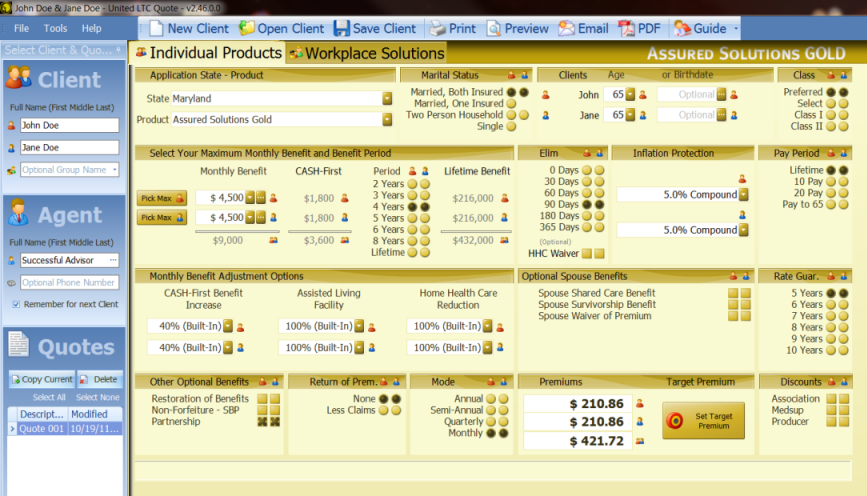Open John's age dropdown
The image size is (867, 496).
[630, 95]
